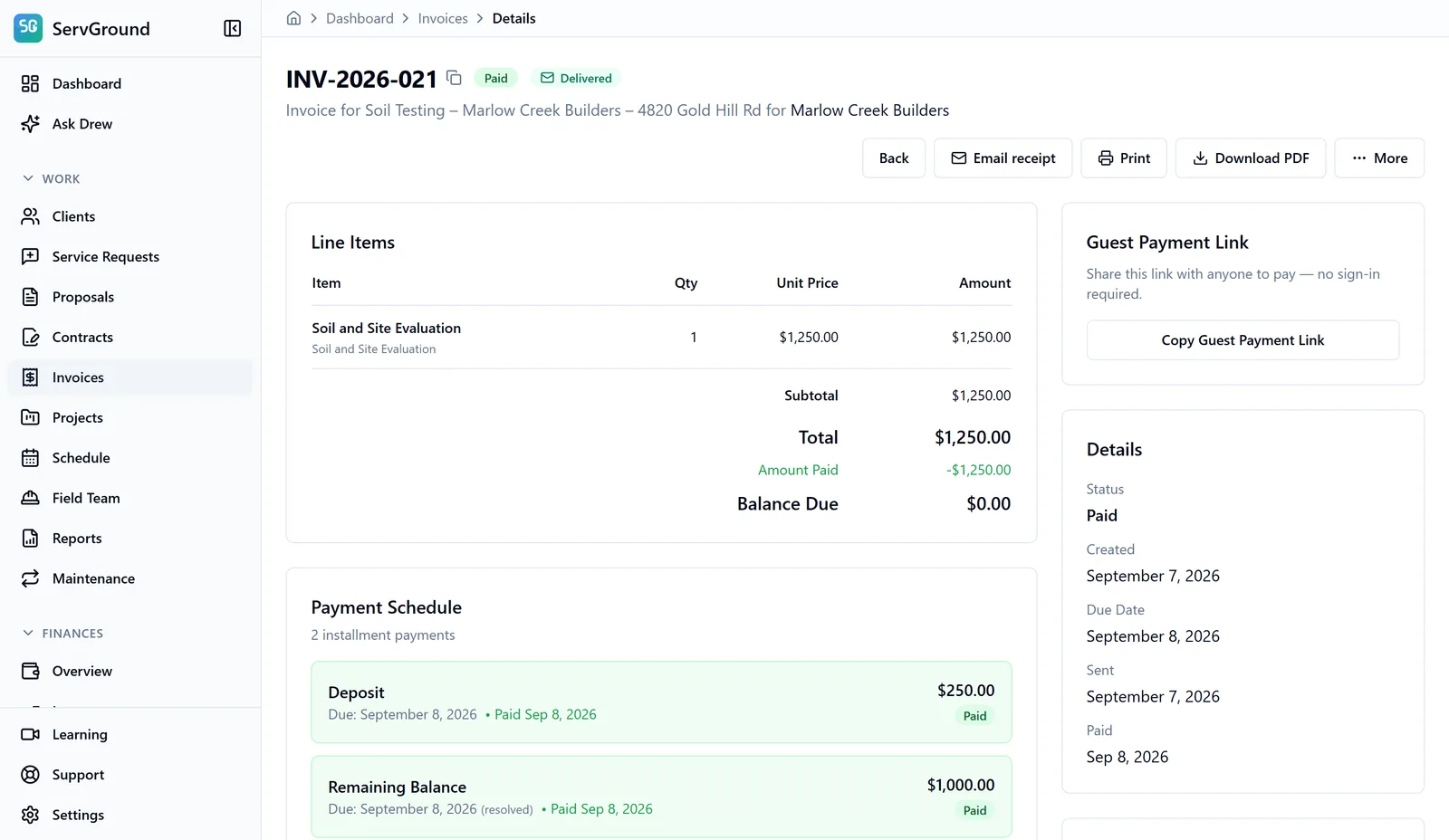Collapse the WORK section
The width and height of the screenshot is (1449, 840).
(52, 178)
